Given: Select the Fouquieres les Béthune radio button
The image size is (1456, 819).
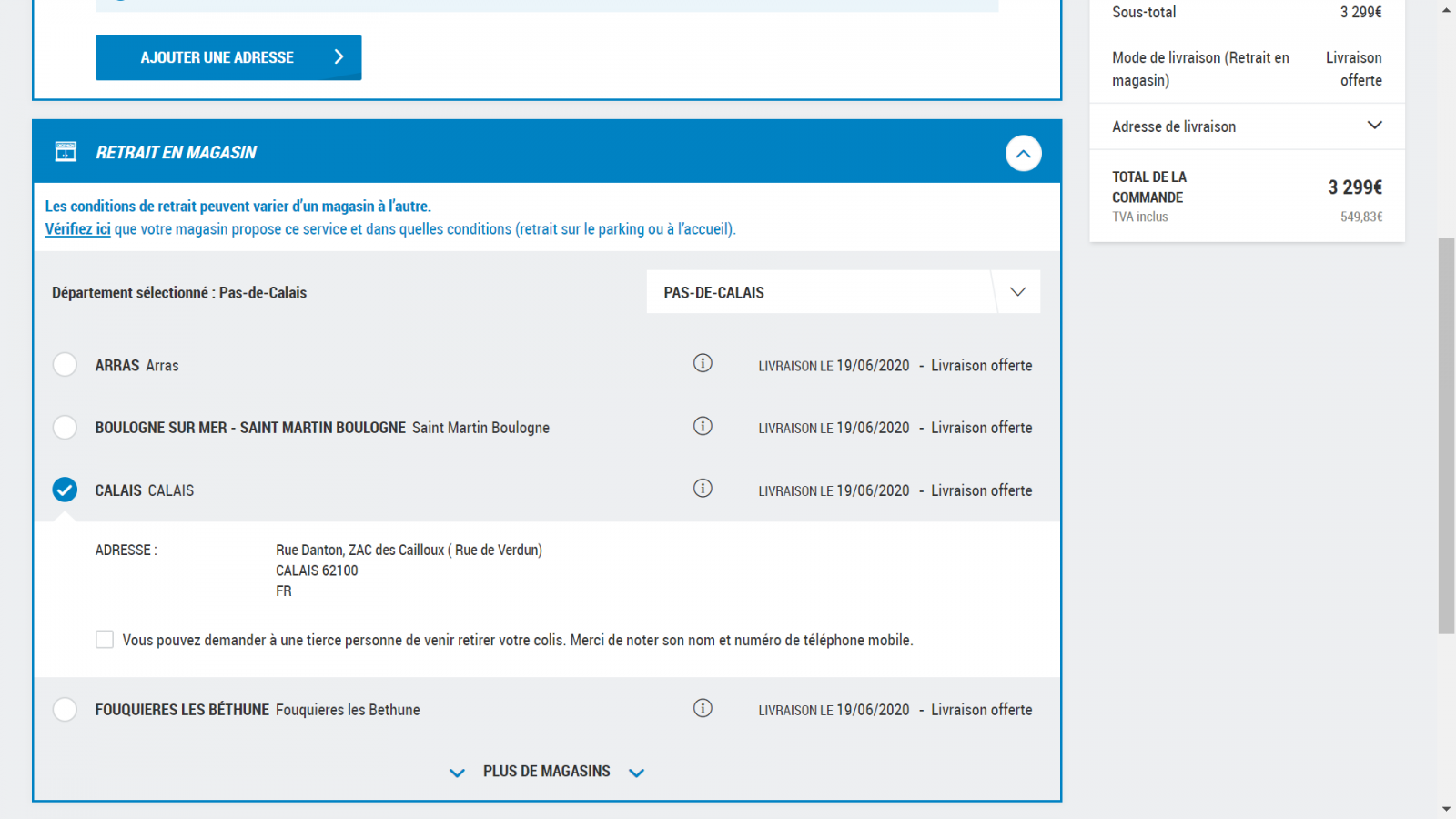Looking at the screenshot, I should [x=65, y=710].
